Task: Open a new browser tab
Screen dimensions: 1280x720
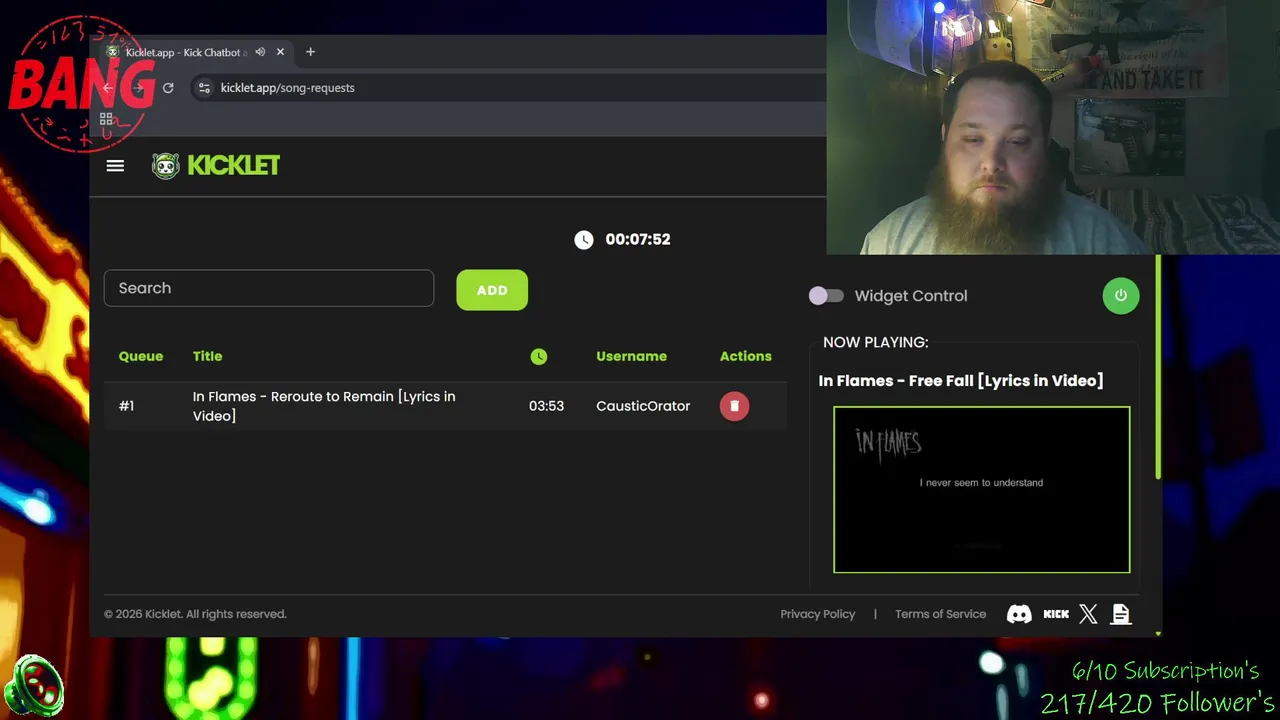Action: click(x=310, y=52)
